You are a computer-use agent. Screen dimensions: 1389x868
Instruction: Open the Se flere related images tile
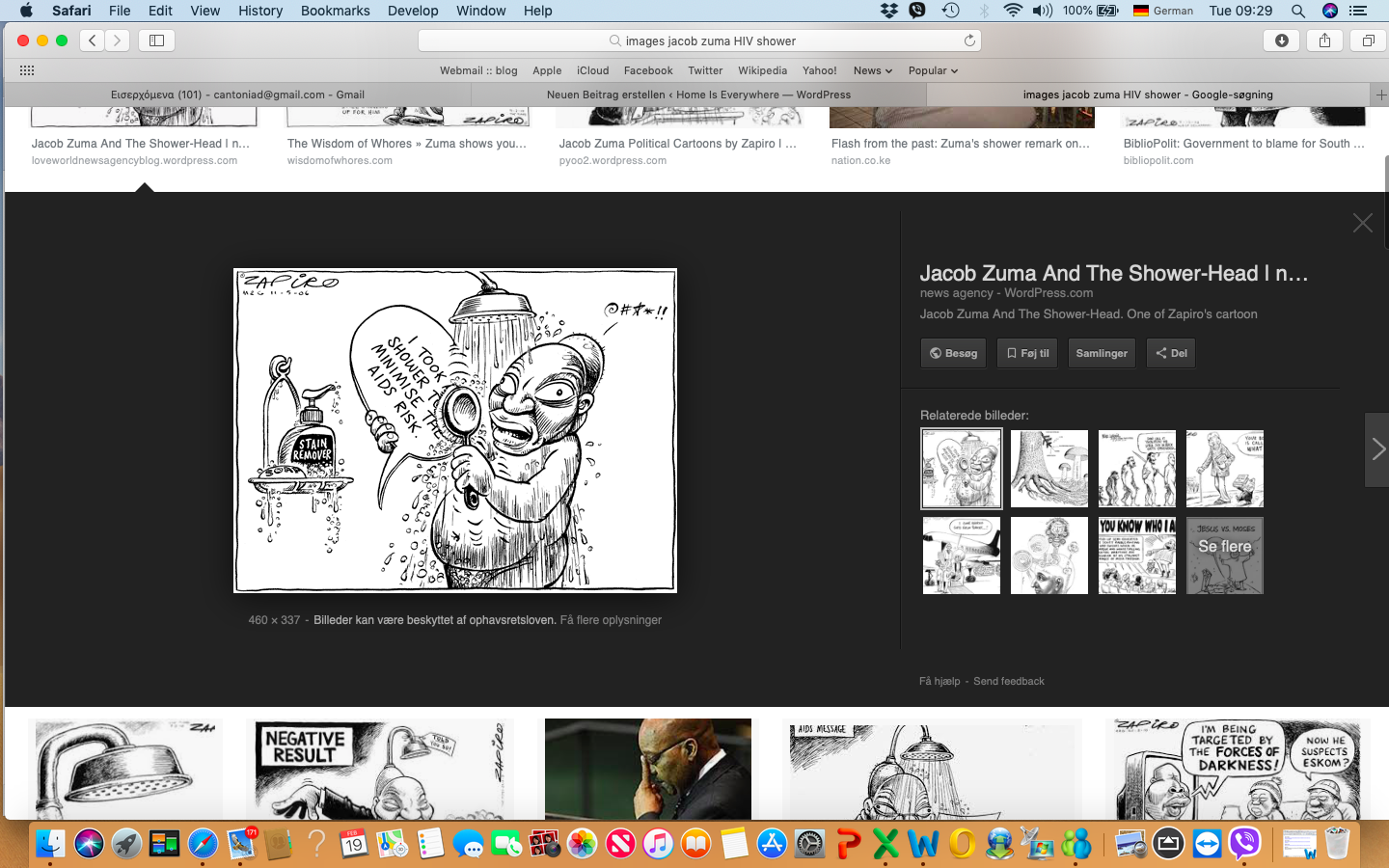[x=1224, y=556]
